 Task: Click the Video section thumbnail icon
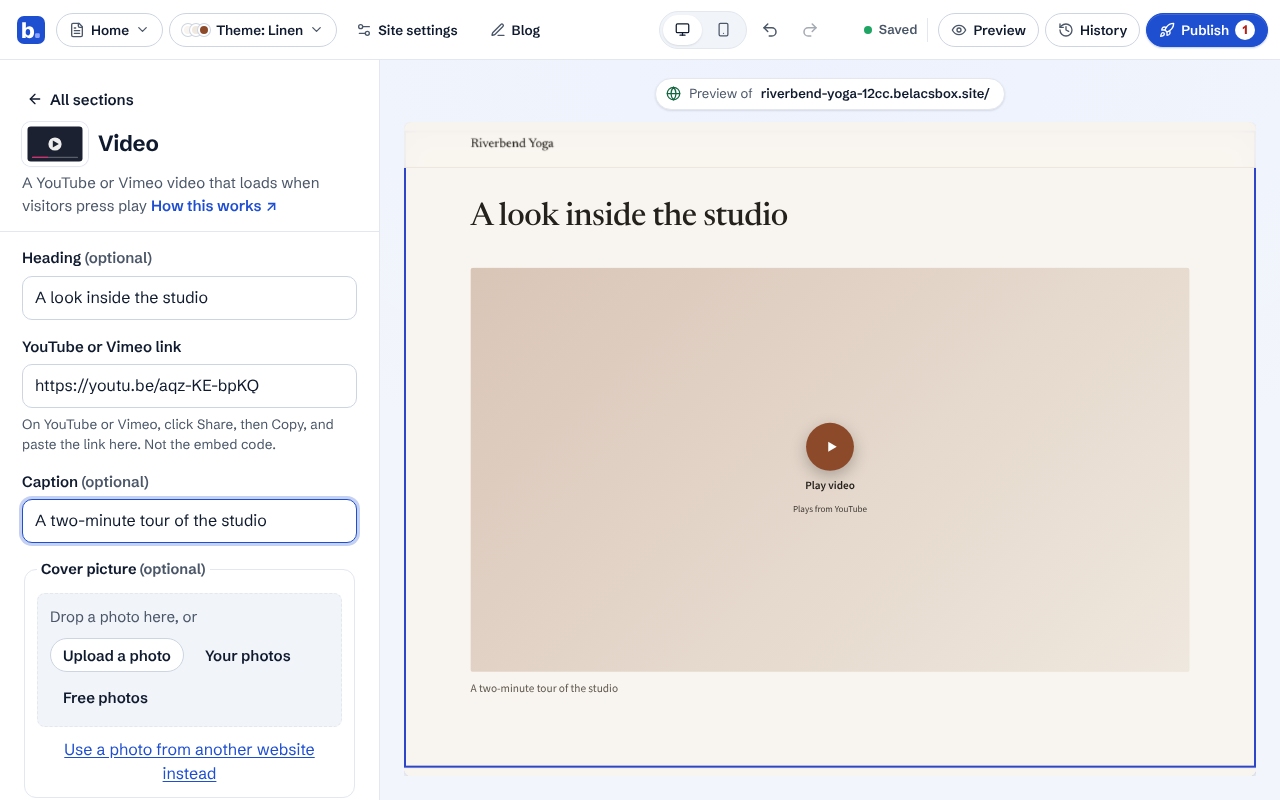[55, 144]
